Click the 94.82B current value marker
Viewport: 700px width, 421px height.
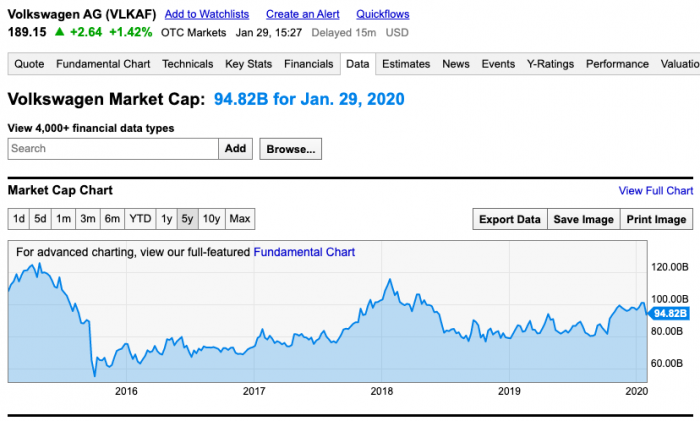[x=669, y=313]
